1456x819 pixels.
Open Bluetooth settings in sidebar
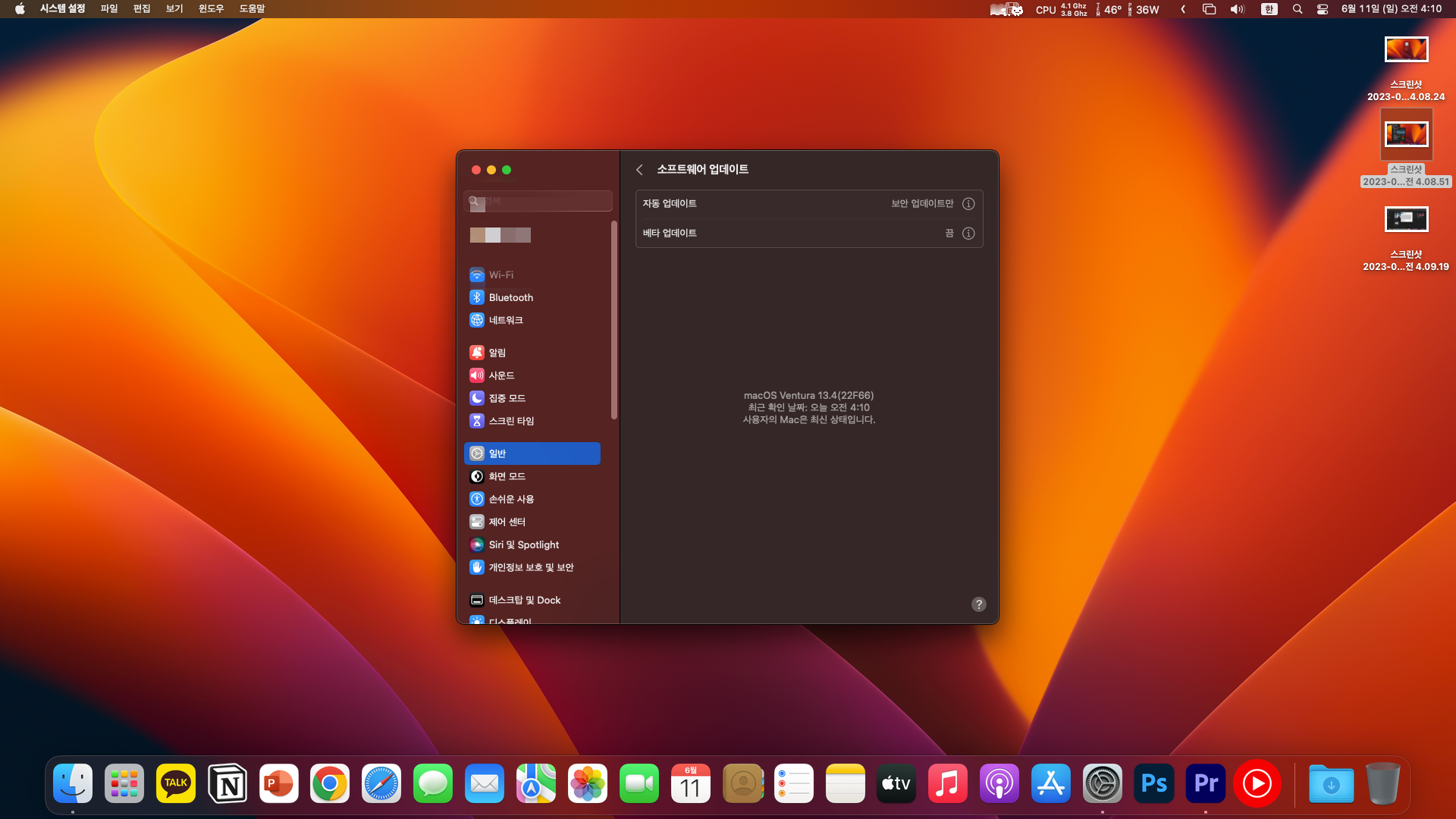[x=532, y=297]
